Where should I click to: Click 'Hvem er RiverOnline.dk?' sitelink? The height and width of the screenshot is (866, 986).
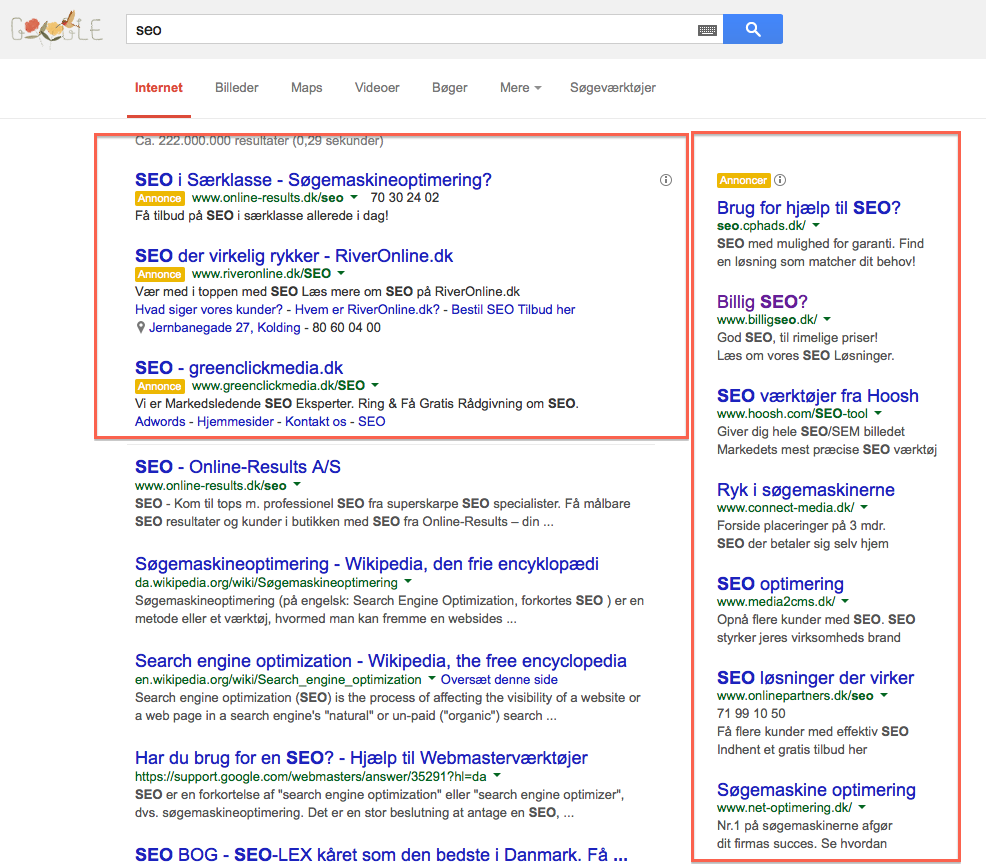(x=367, y=309)
